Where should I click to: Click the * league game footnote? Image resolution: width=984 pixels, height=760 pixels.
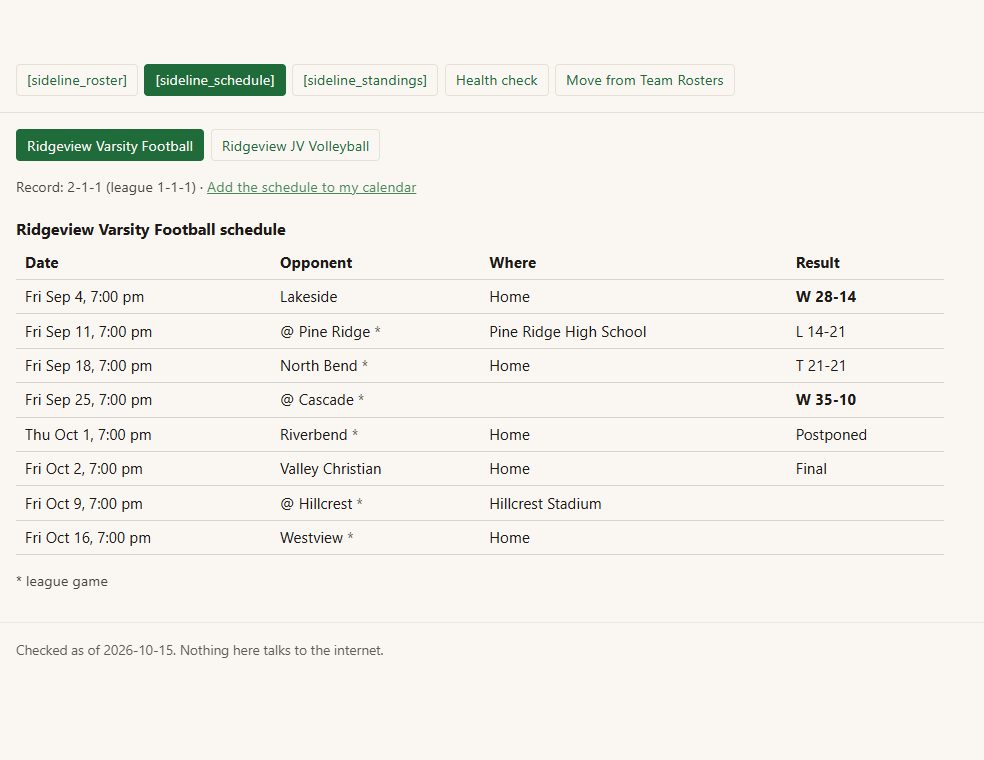62,582
